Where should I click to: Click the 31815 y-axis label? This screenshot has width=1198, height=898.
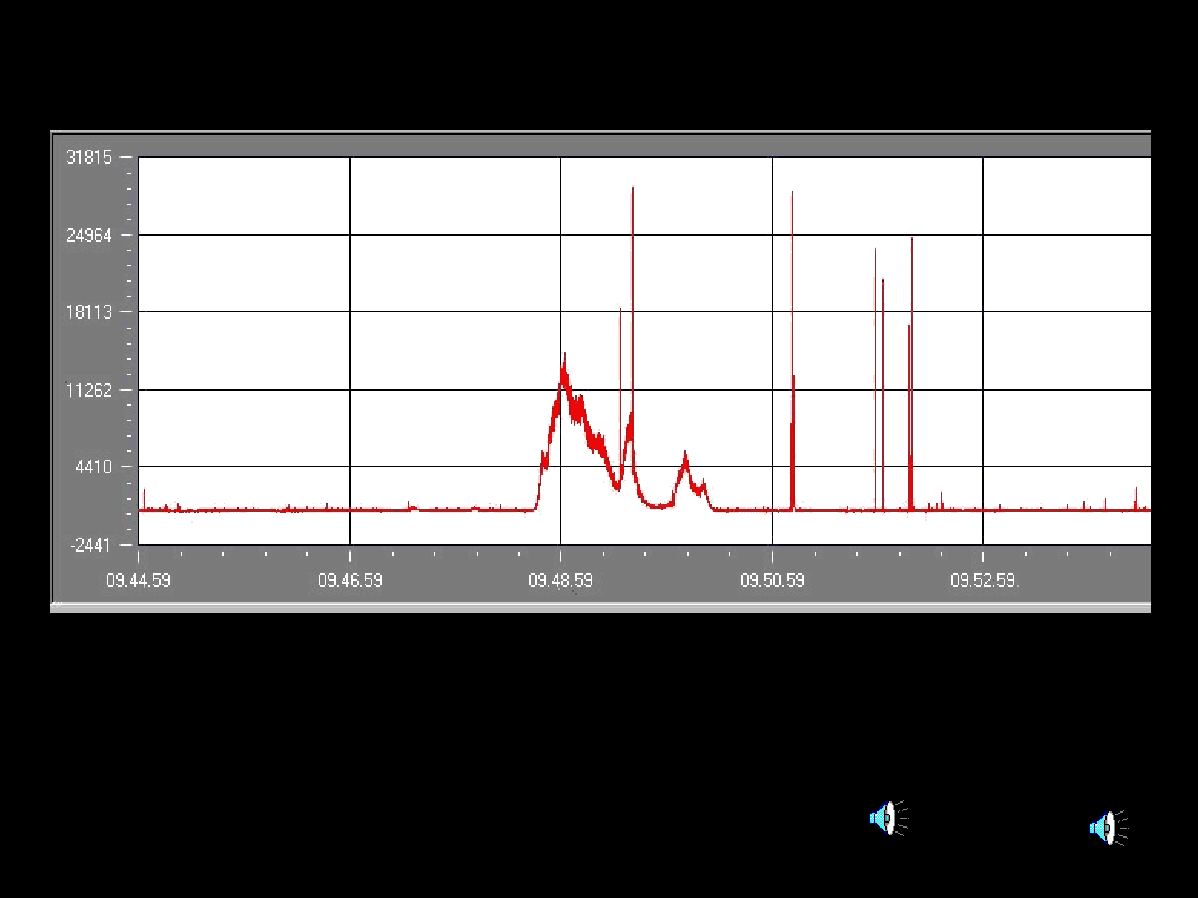[89, 158]
